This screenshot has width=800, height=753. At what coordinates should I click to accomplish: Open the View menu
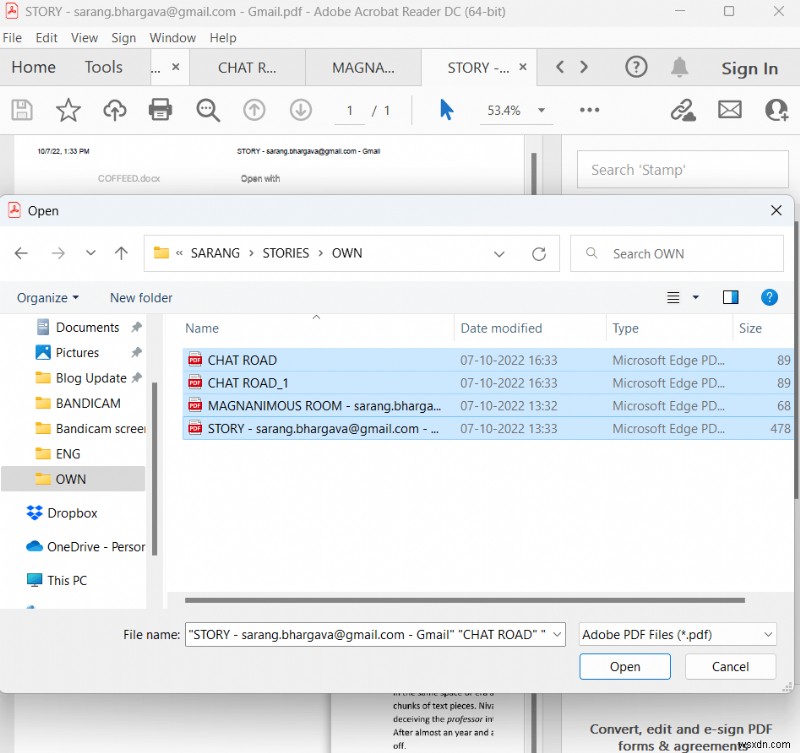coord(84,38)
